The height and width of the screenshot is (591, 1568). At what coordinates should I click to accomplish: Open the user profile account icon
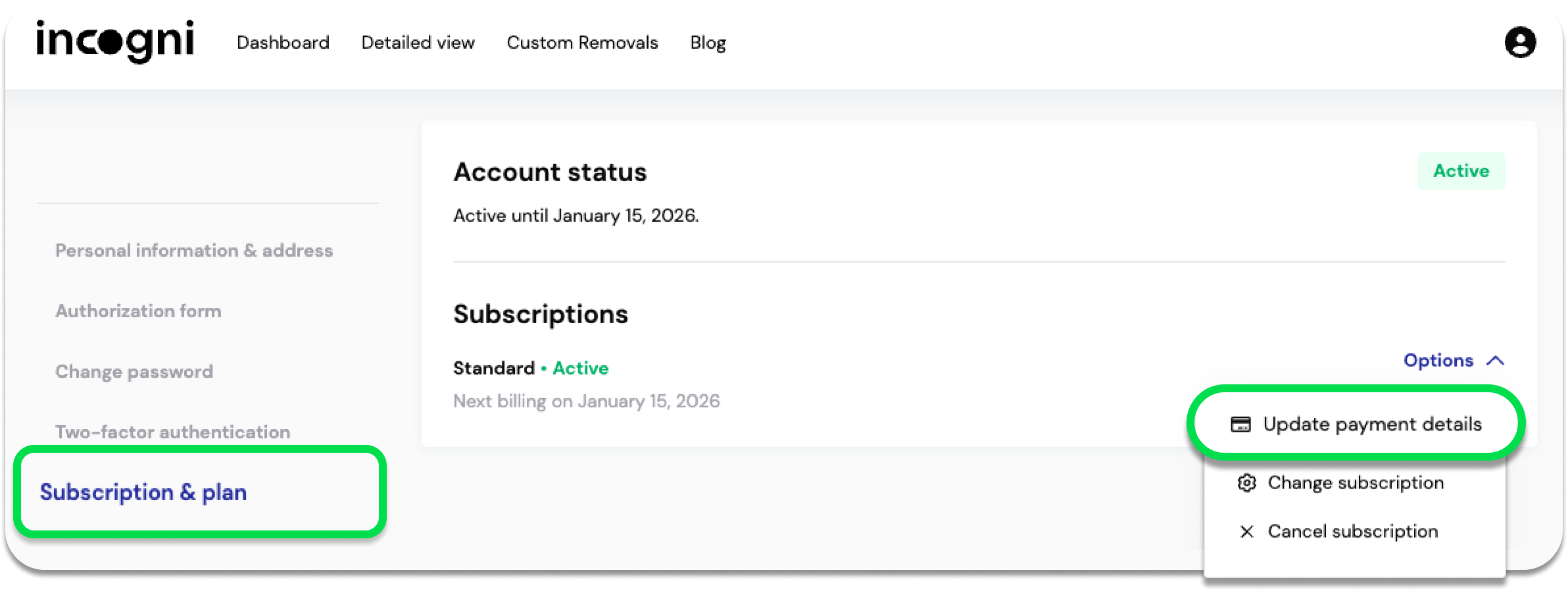pos(1520,43)
